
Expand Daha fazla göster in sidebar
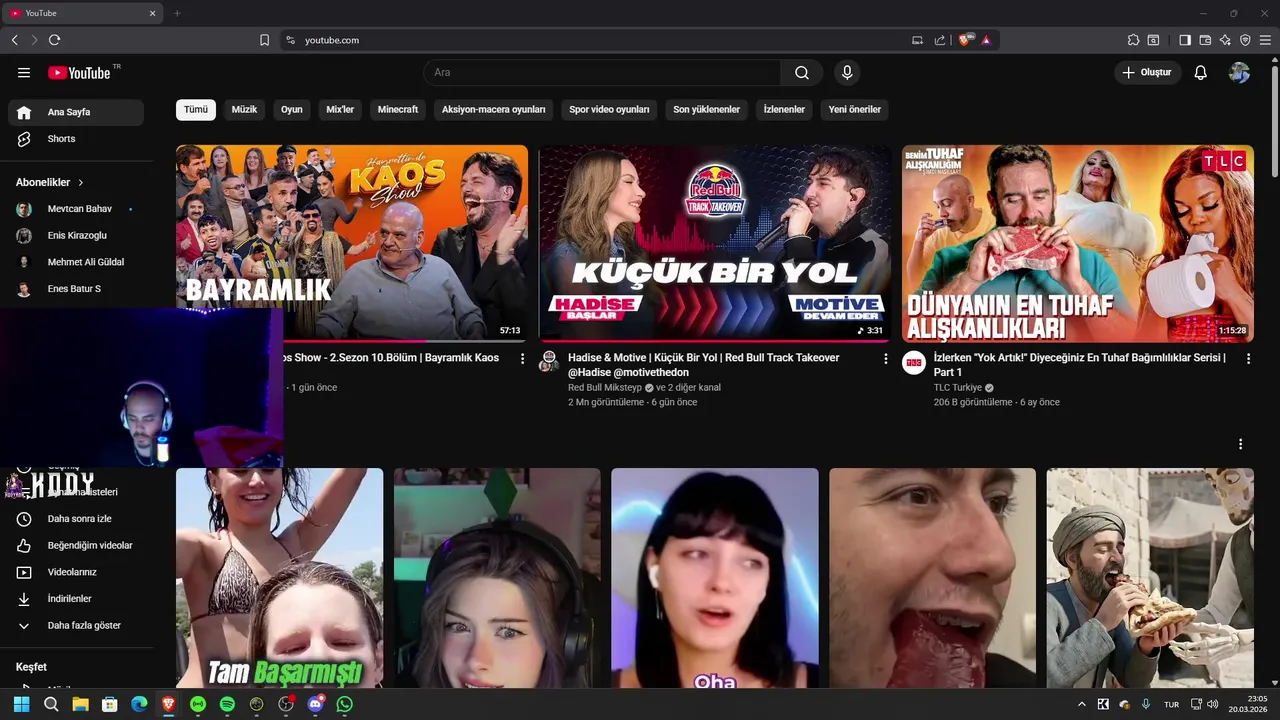pyautogui.click(x=76, y=626)
